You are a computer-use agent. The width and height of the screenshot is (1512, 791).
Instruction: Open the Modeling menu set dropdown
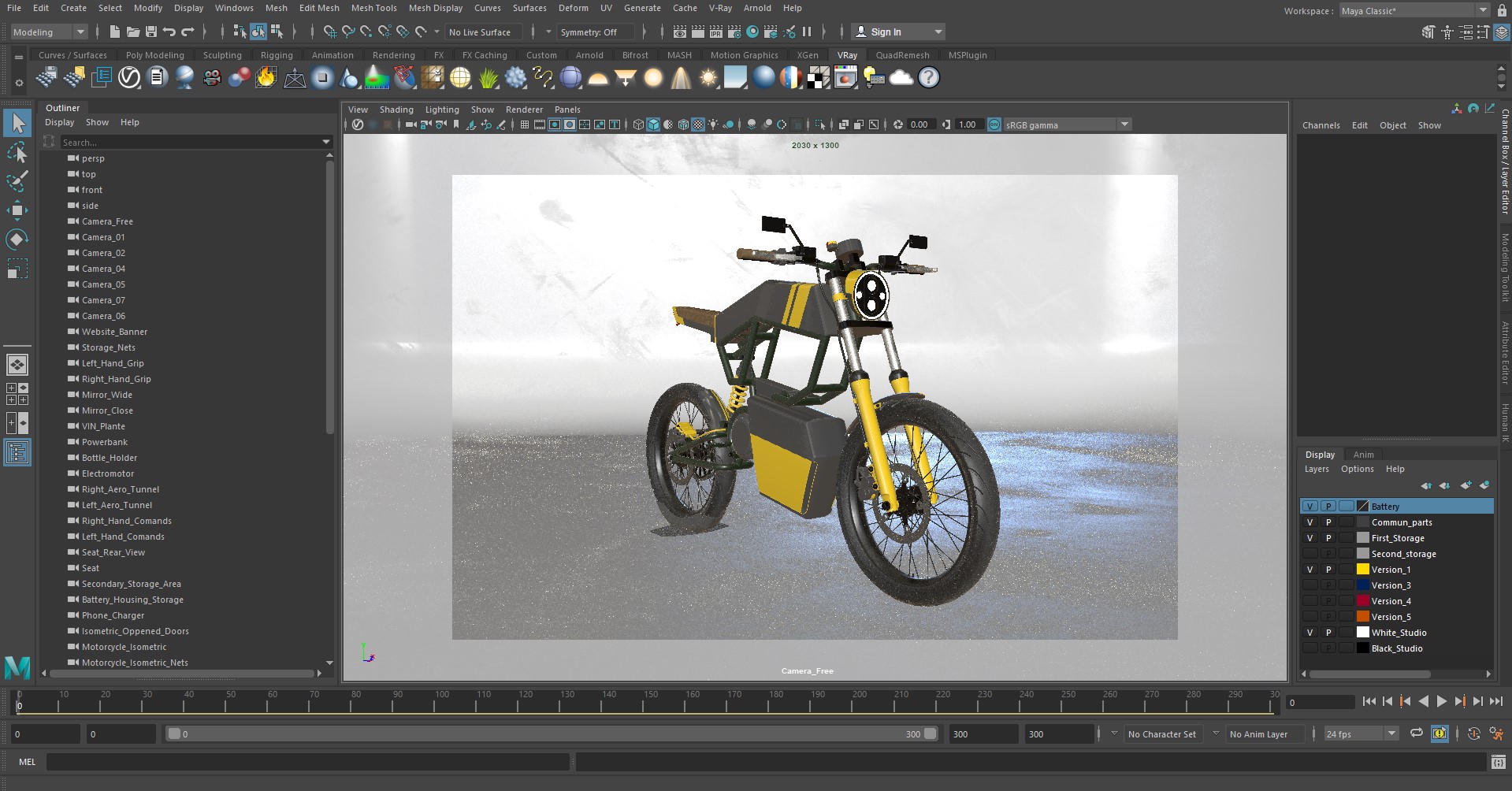point(49,32)
